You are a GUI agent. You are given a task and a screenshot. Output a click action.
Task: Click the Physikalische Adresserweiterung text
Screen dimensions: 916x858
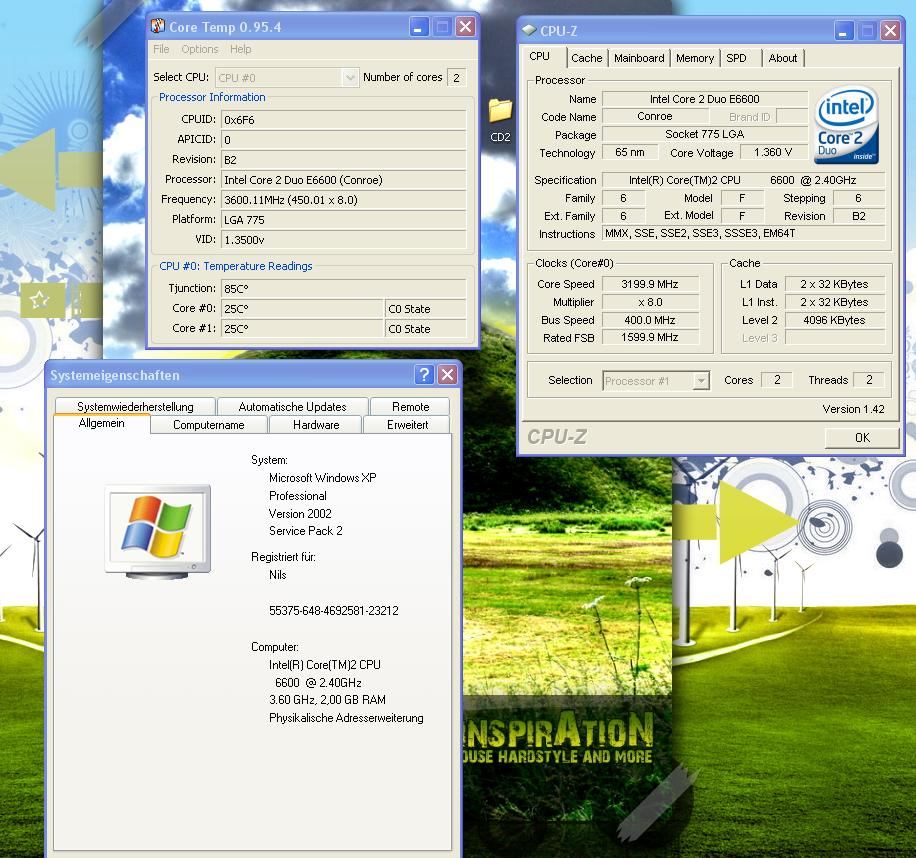(346, 718)
